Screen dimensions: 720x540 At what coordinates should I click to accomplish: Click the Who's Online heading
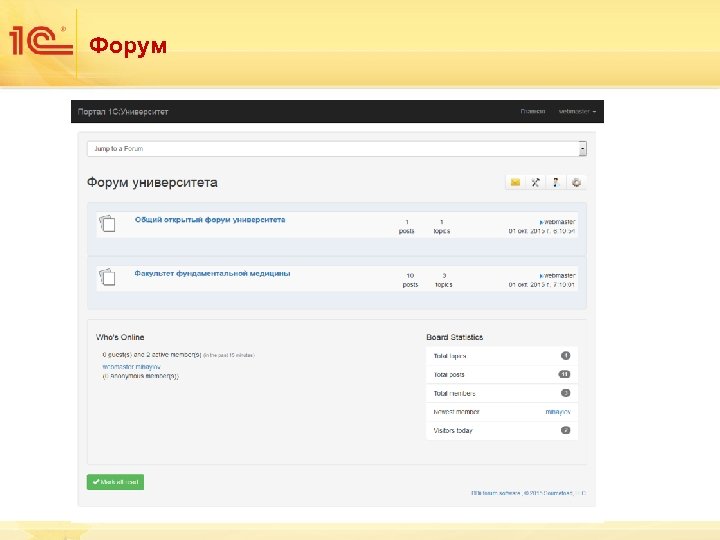pos(120,337)
